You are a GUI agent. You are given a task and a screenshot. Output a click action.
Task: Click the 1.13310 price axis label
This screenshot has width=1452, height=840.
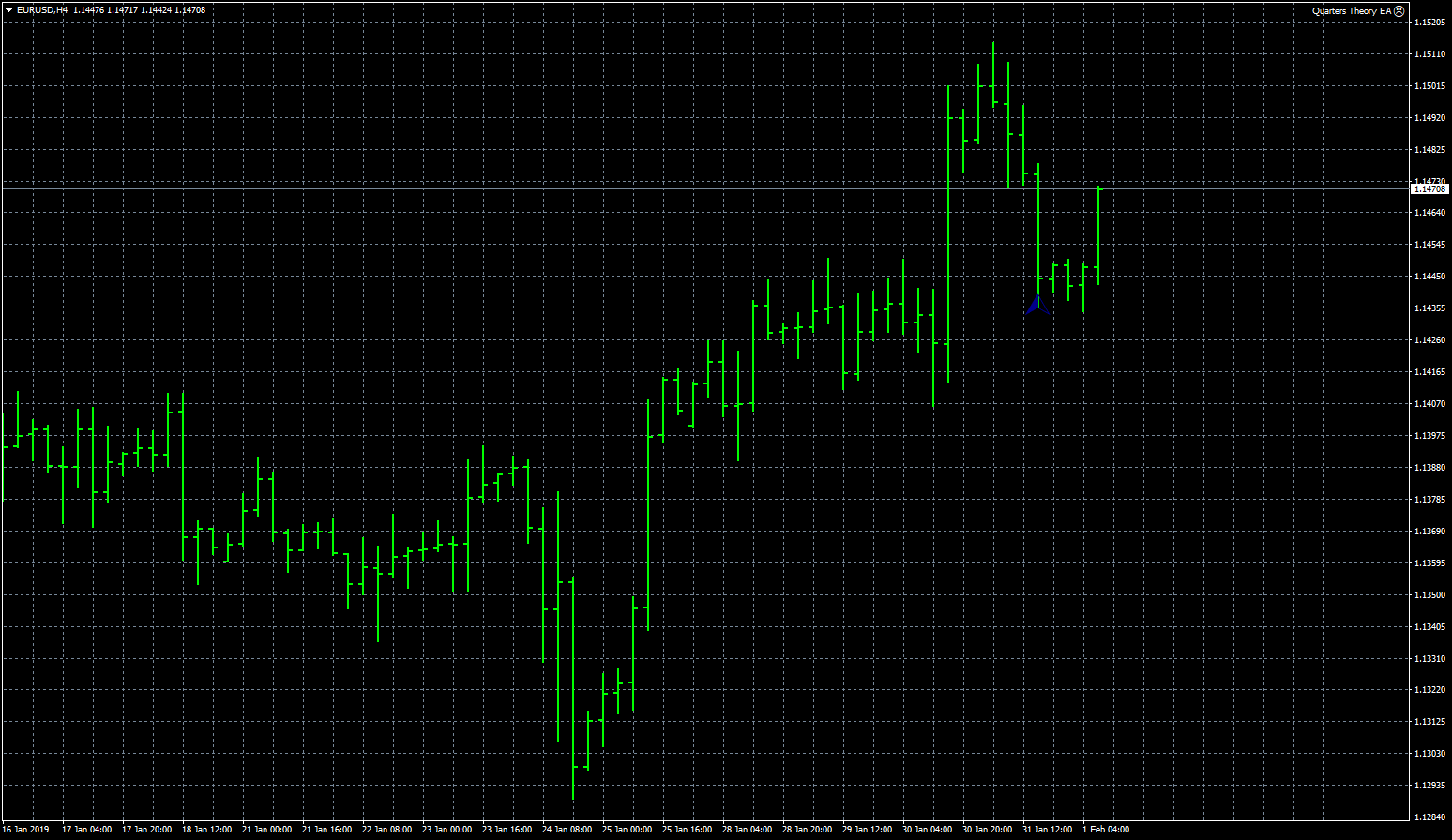pos(1429,659)
